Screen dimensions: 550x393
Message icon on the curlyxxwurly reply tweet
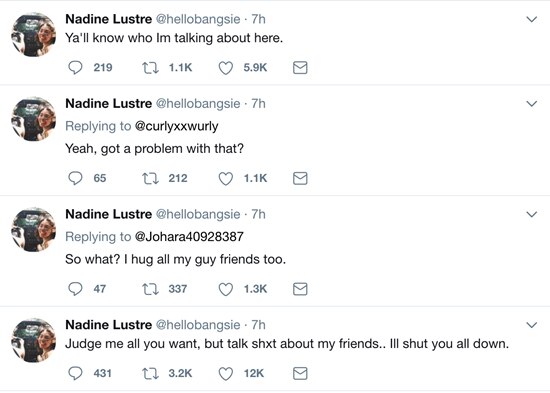click(x=300, y=178)
